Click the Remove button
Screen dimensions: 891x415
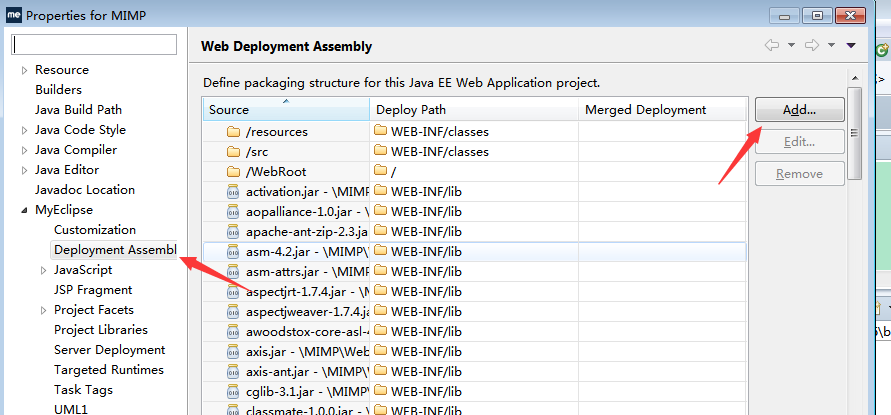[x=799, y=174]
